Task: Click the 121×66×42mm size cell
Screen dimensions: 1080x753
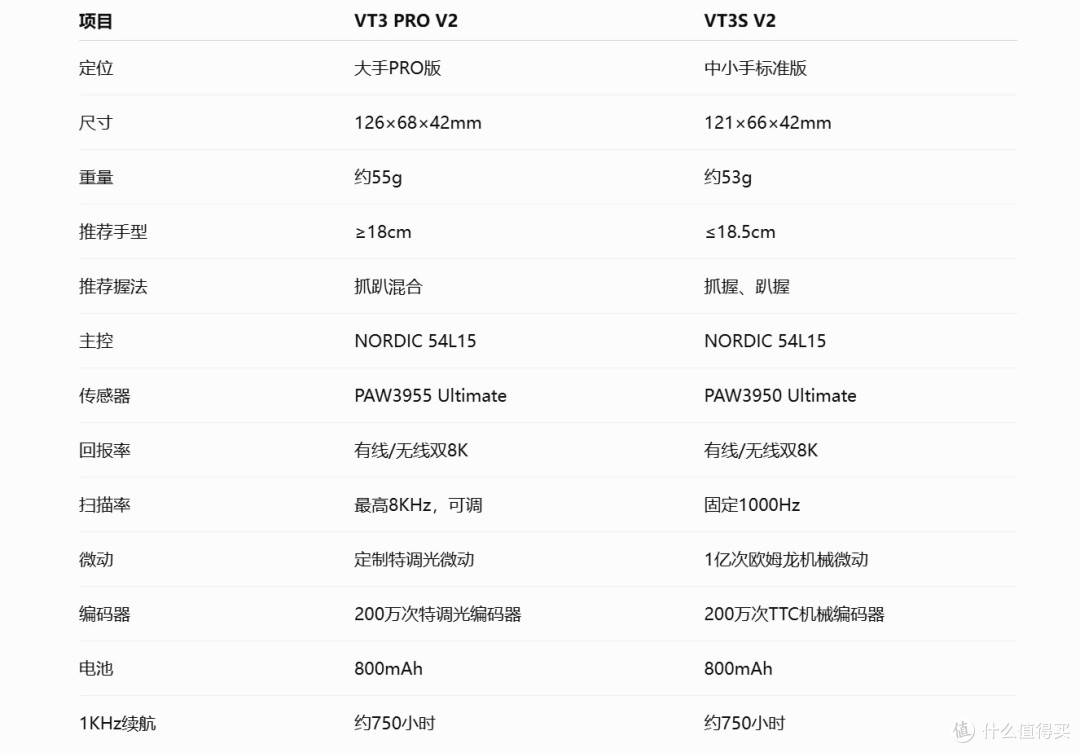Action: 767,123
